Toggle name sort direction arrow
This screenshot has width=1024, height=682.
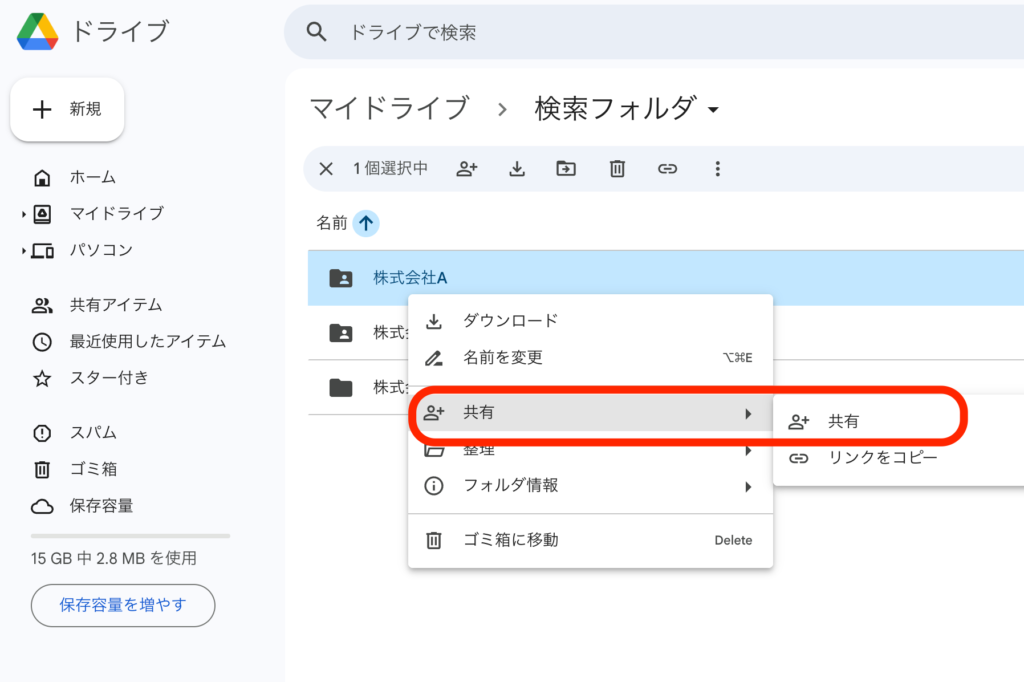[x=366, y=223]
